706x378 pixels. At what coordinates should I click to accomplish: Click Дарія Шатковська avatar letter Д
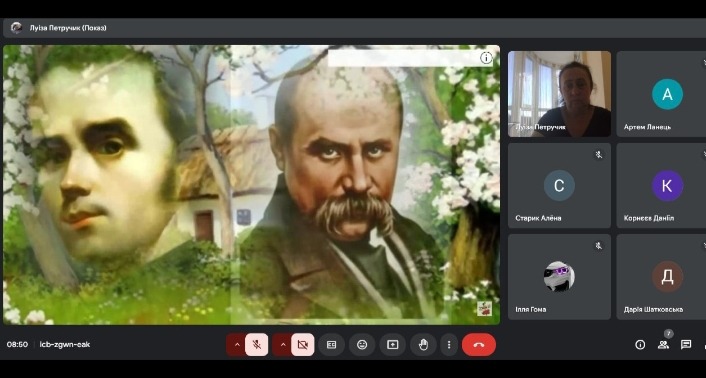coord(667,276)
